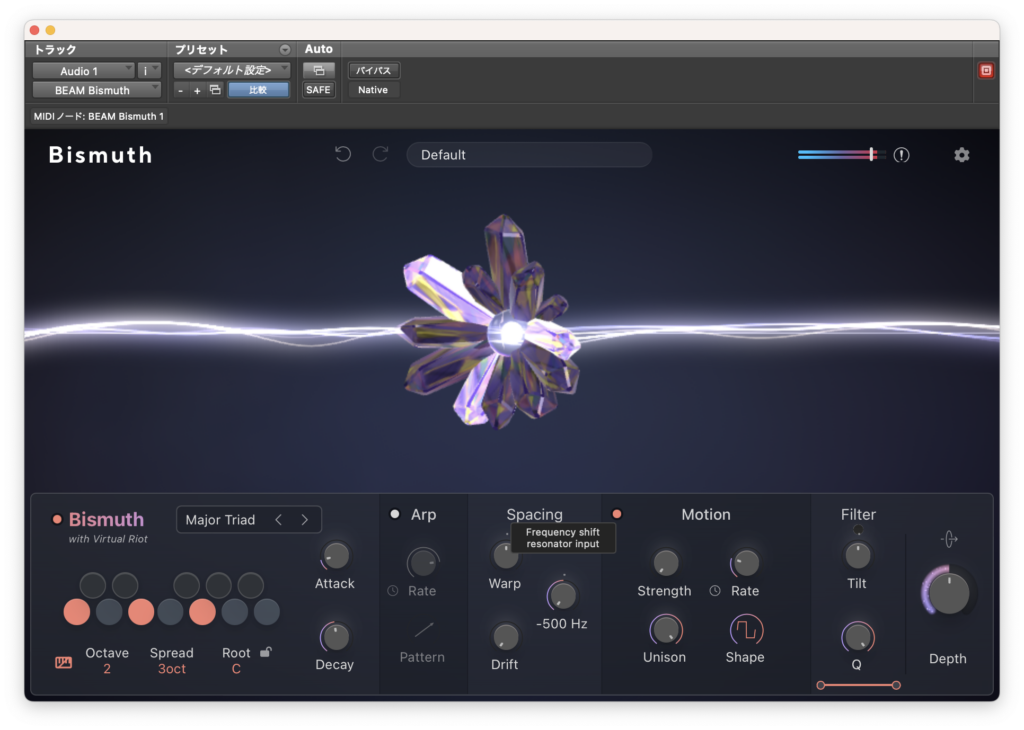This screenshot has width=1024, height=730.
Task: Toggle the active G note key
Action: tap(202, 612)
